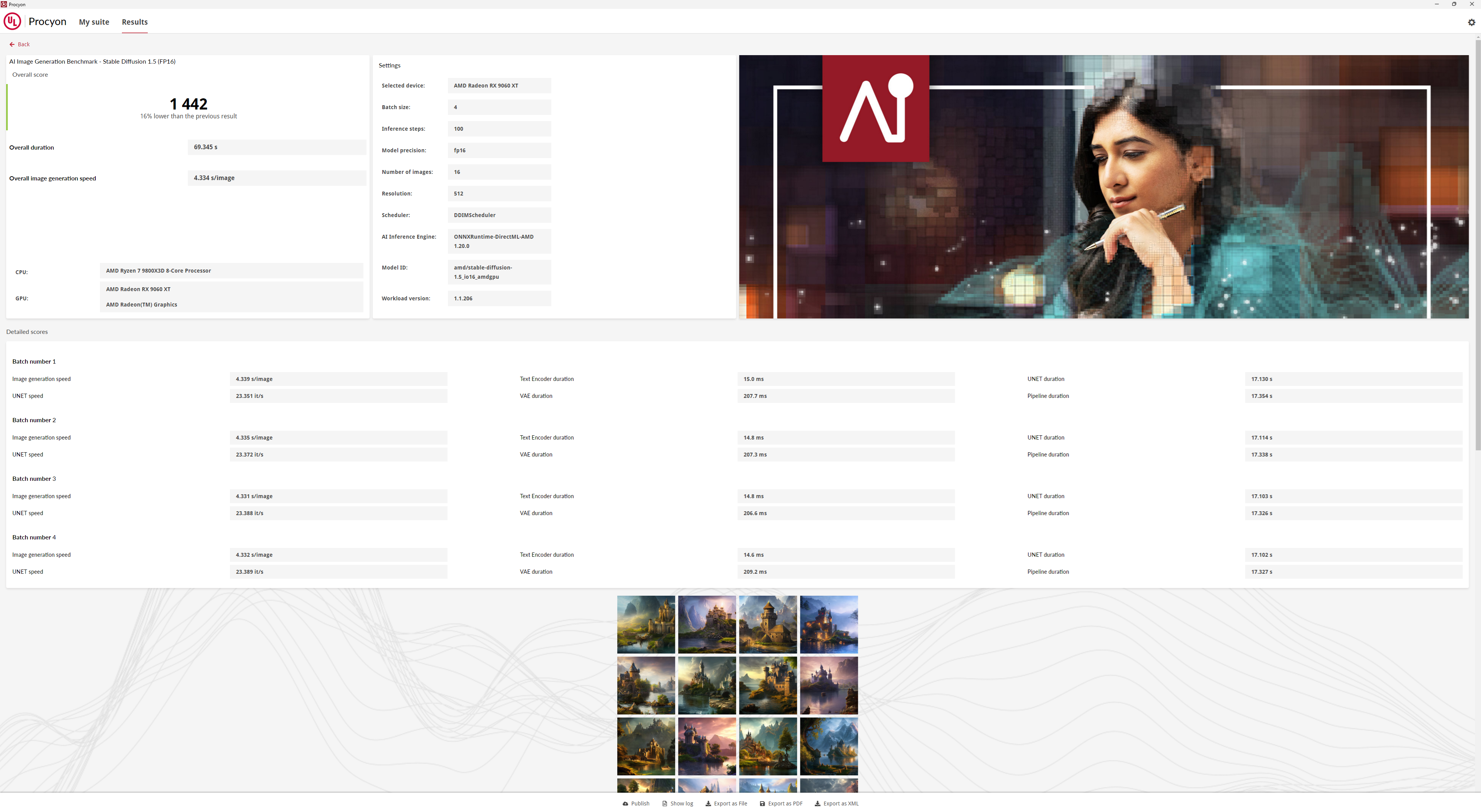Screen dimensions: 1481x812
Task: Click the Workload version 1.1.206 value
Action: [499, 298]
